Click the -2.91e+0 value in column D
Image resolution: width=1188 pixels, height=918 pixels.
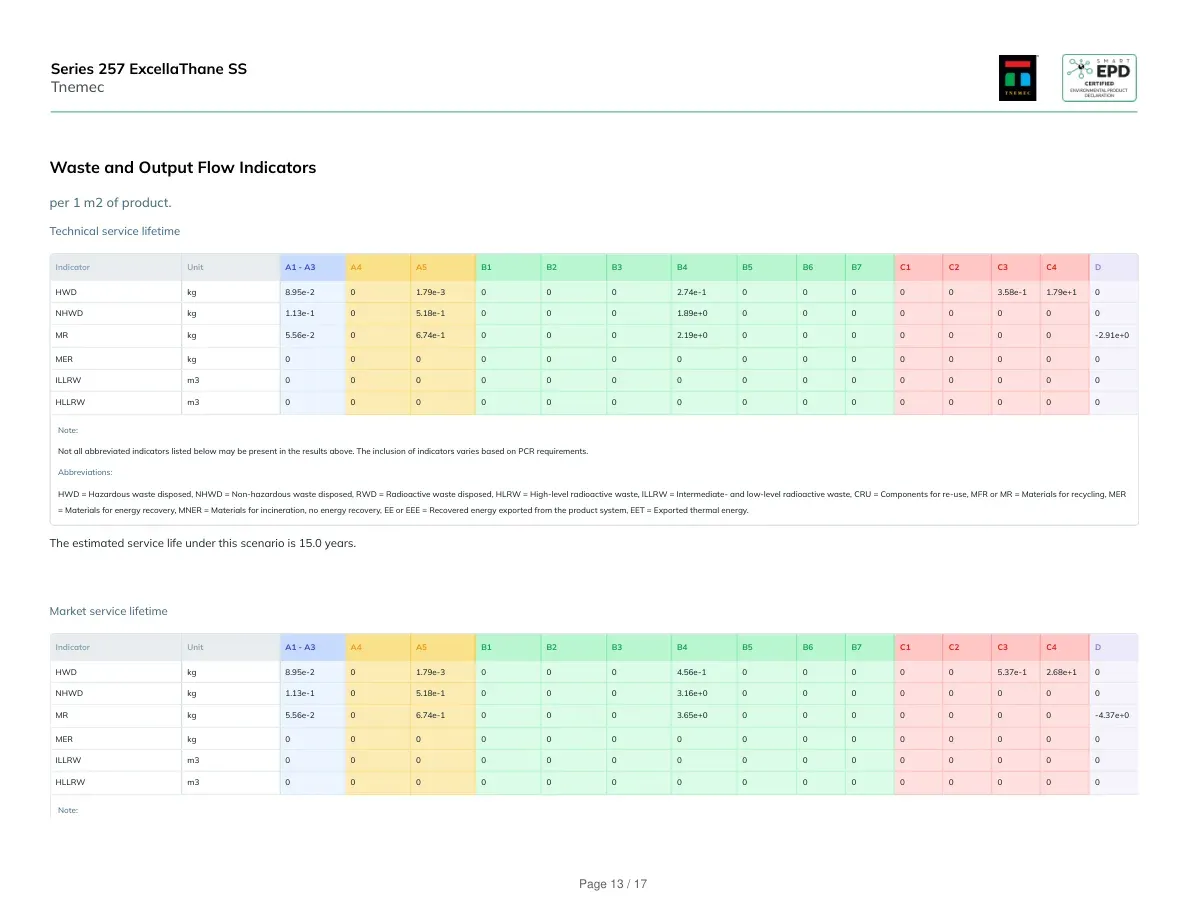(x=1111, y=336)
